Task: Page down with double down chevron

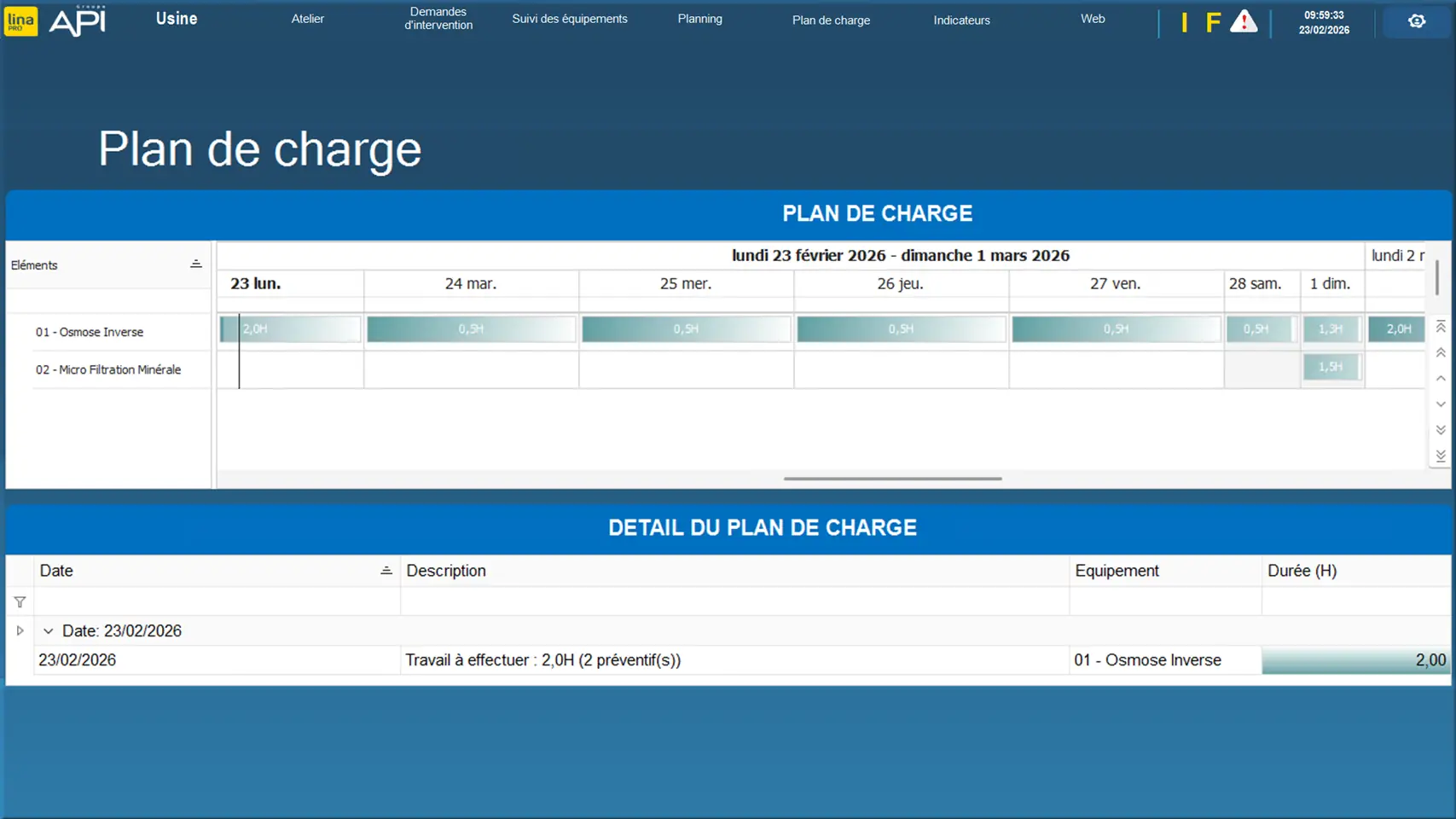Action: [1440, 430]
